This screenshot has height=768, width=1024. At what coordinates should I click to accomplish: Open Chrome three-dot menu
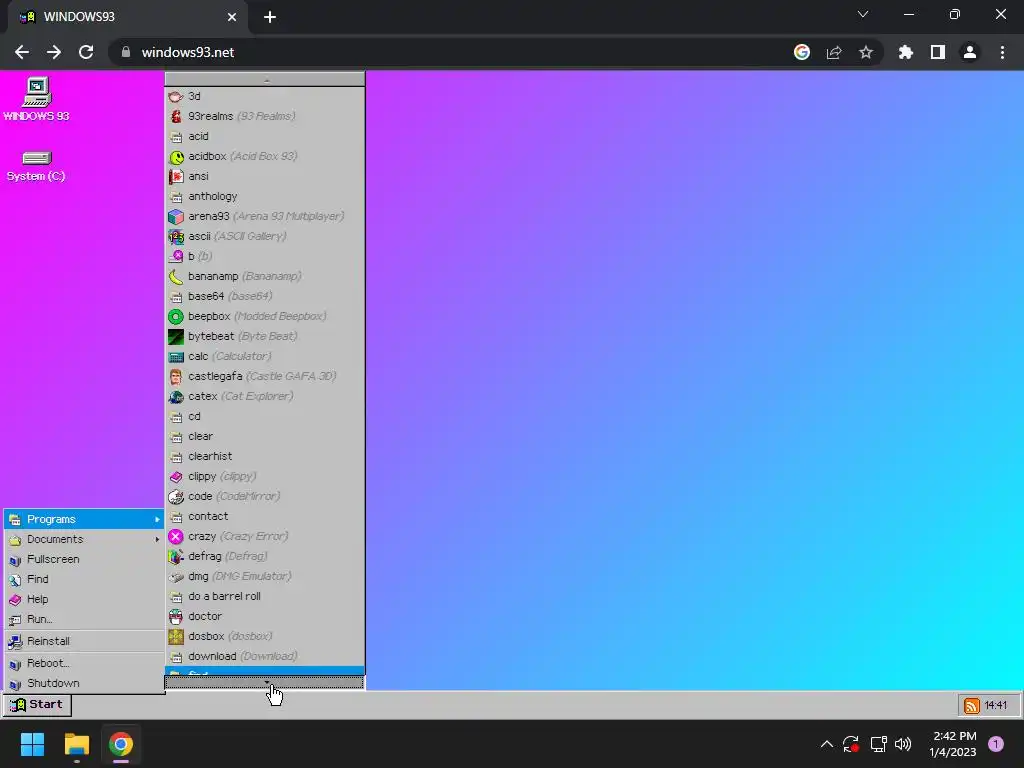(1002, 52)
